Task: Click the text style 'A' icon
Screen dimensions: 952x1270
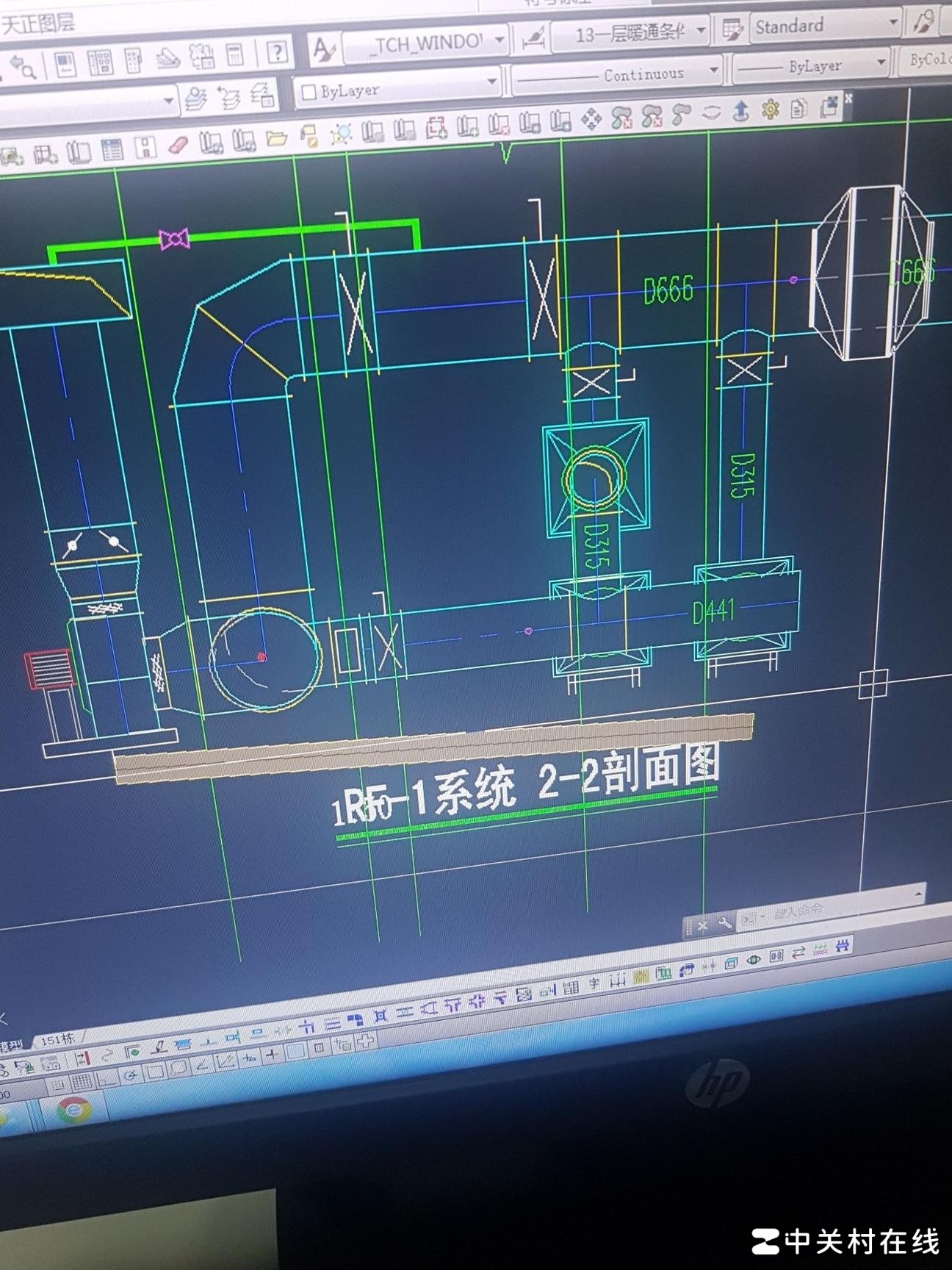Action: pos(323,50)
